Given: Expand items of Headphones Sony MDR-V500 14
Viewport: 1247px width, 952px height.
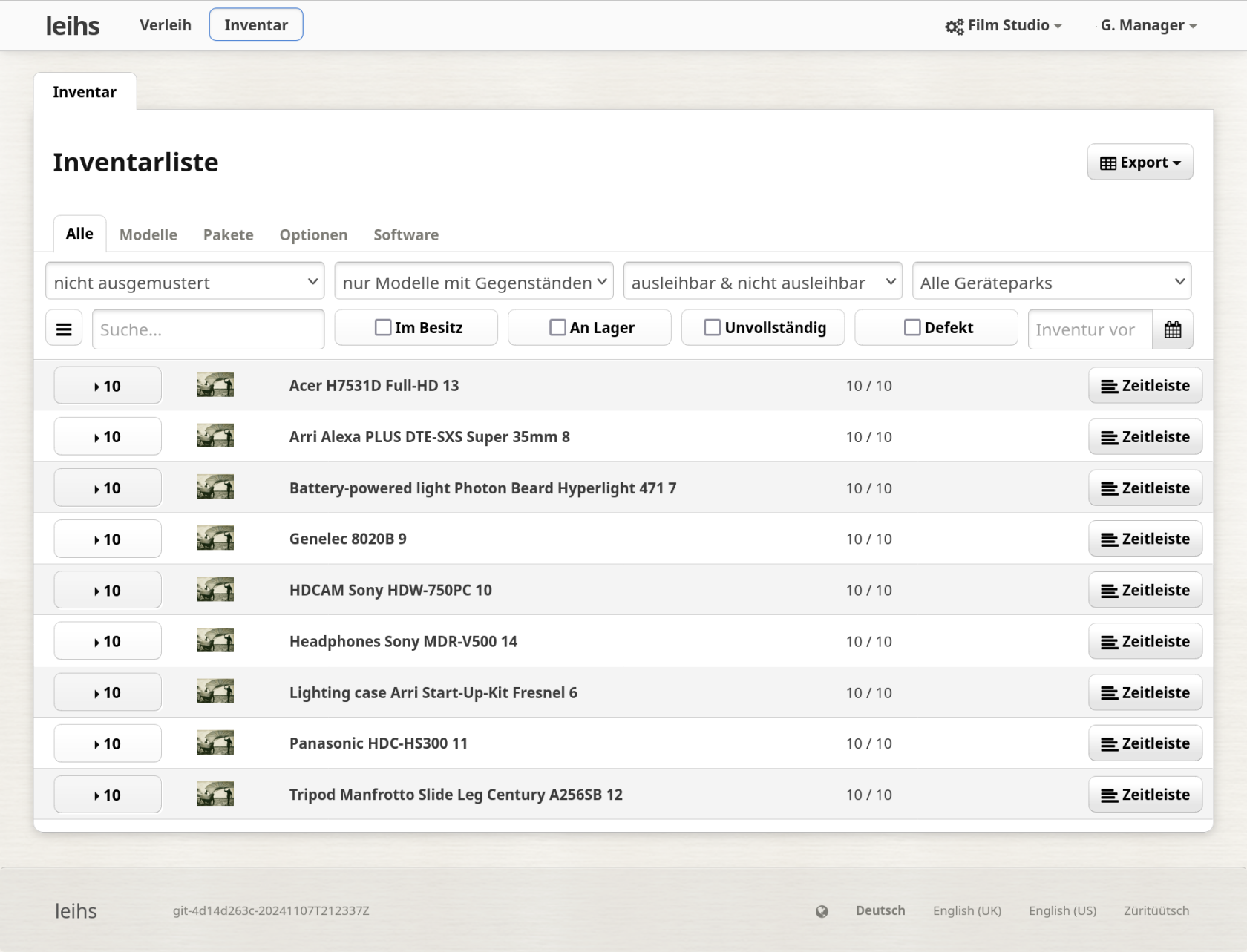Looking at the screenshot, I should (x=108, y=641).
